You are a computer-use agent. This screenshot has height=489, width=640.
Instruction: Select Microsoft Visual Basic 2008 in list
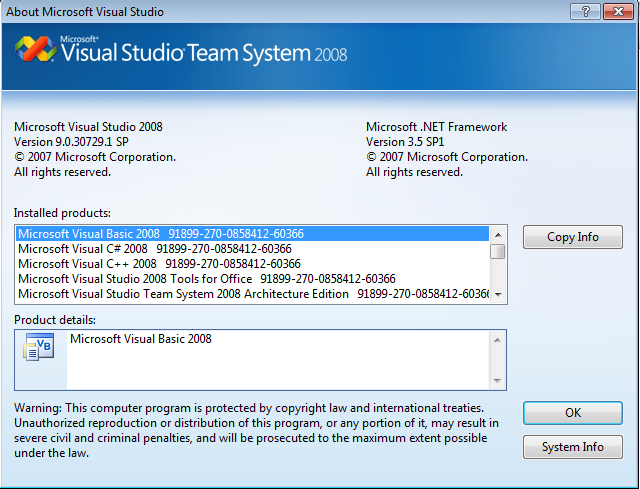pyautogui.click(x=253, y=233)
